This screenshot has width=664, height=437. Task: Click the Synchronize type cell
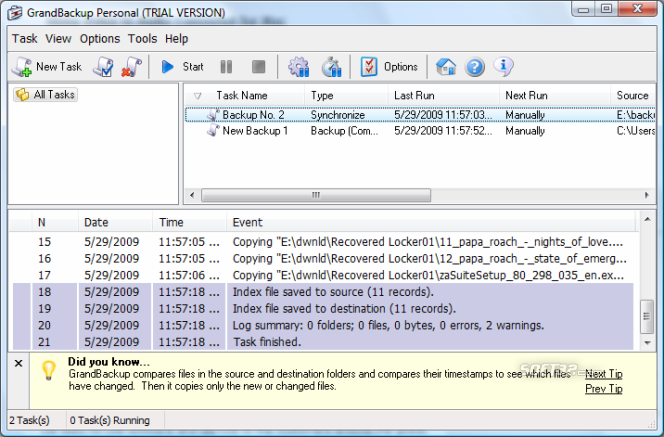point(338,115)
